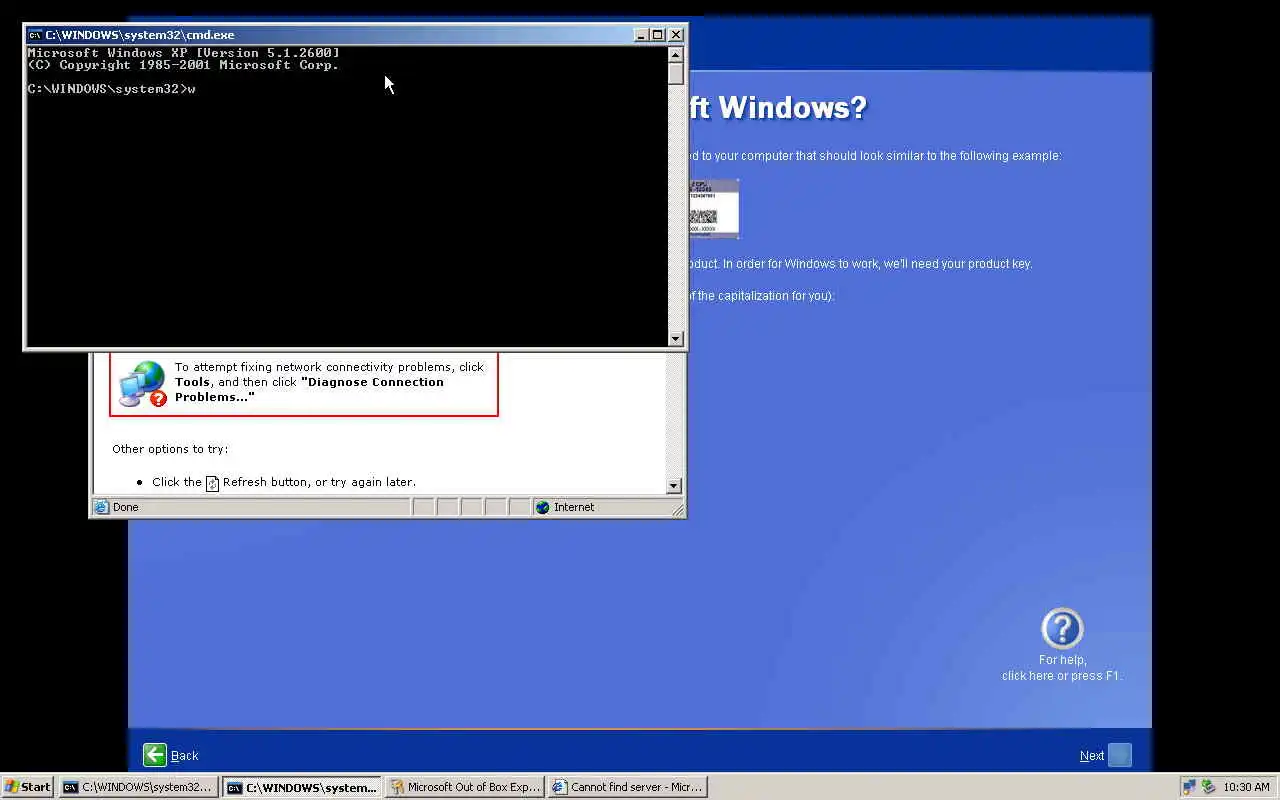Select the active C:\WINDOWS\system... taskbar button

coord(302,787)
